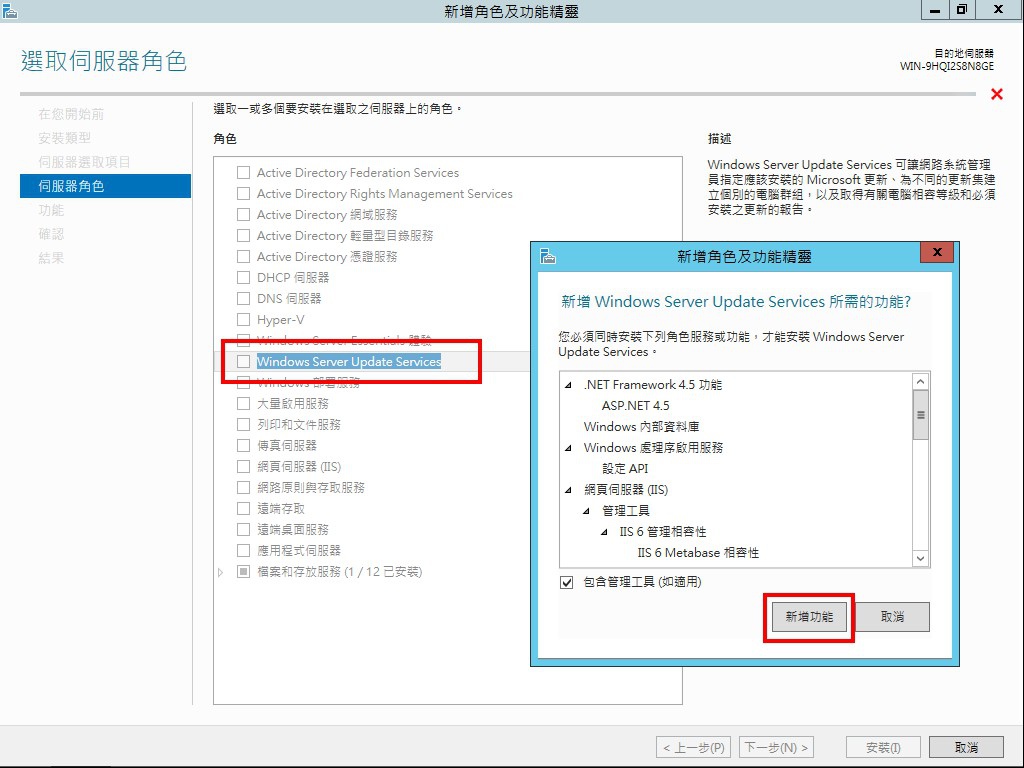Image resolution: width=1024 pixels, height=768 pixels.
Task: Select 在您開始前 wizard step
Action: point(71,114)
